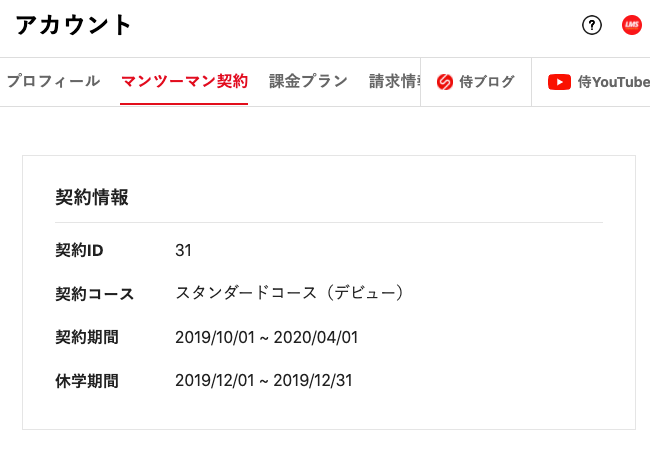Click the 2019/10/01 ~ 2020/04/01 contract period
The width and height of the screenshot is (650, 450).
[x=266, y=337]
